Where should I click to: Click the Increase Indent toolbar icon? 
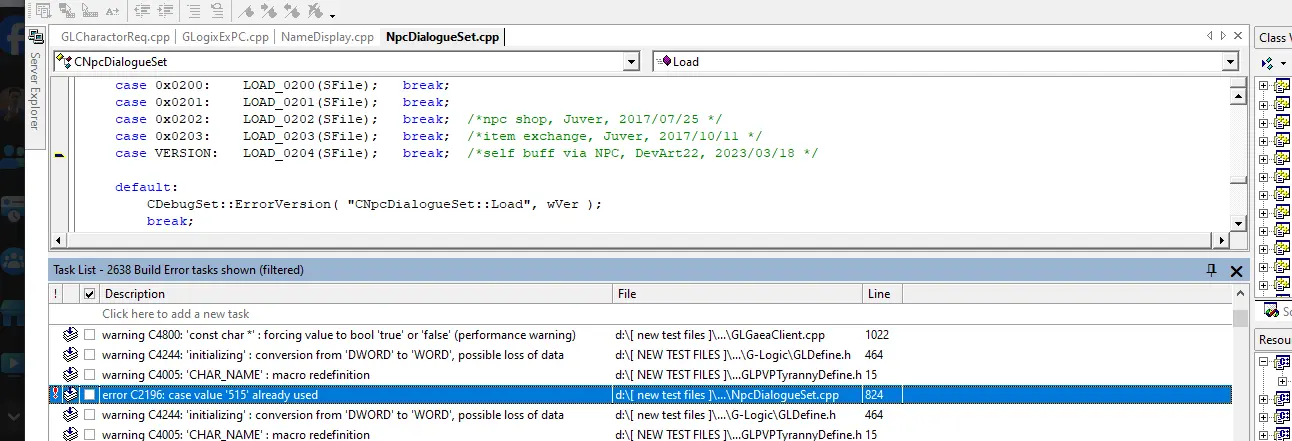point(165,11)
